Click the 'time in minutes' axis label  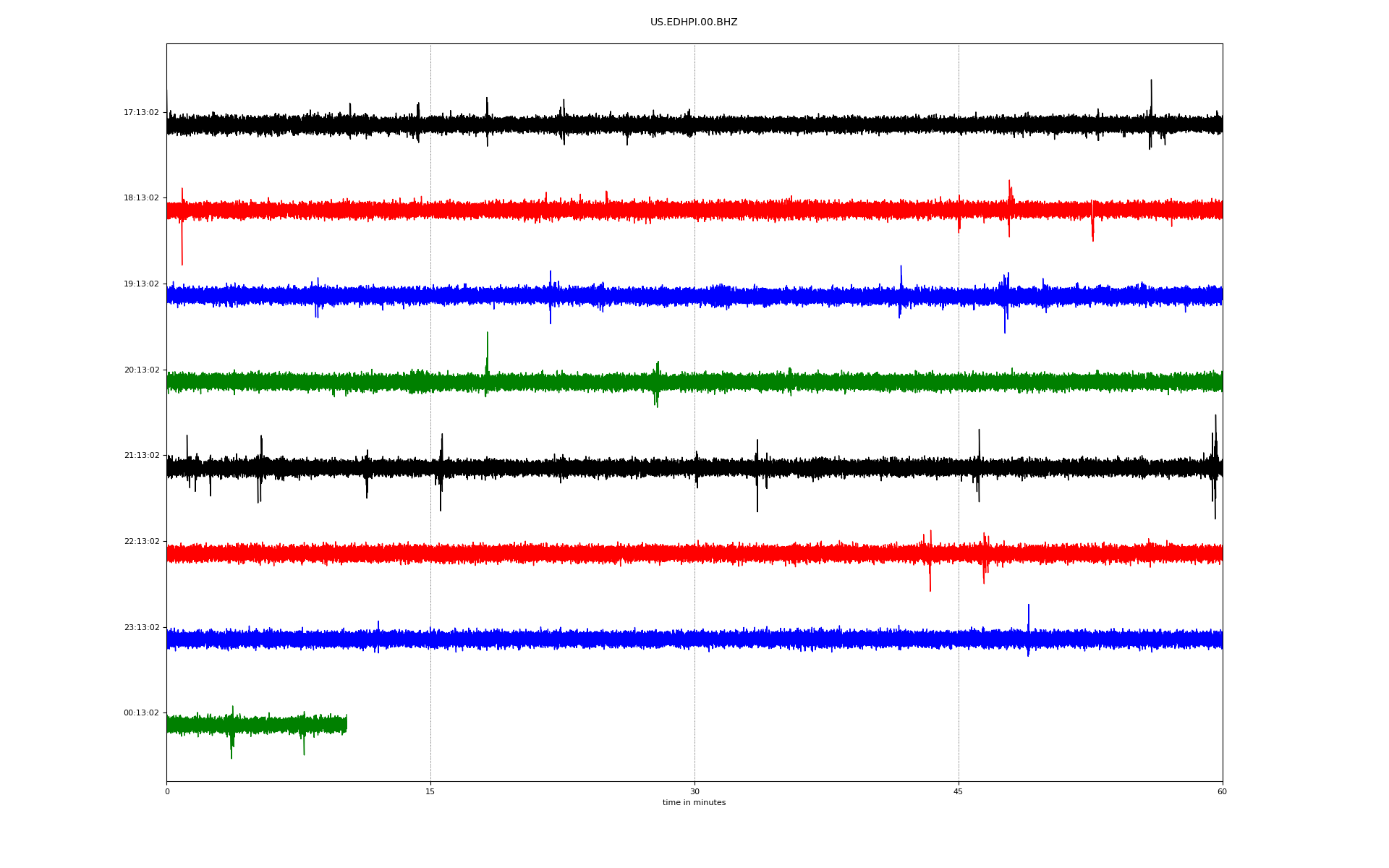coord(694,802)
